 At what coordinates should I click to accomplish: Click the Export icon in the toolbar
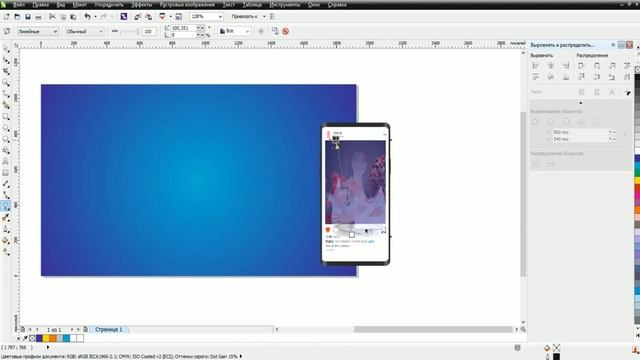[x=149, y=17]
